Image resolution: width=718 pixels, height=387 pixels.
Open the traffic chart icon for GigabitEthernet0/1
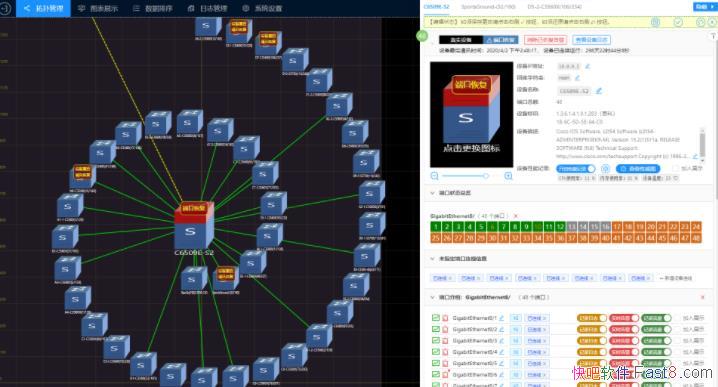point(436,317)
